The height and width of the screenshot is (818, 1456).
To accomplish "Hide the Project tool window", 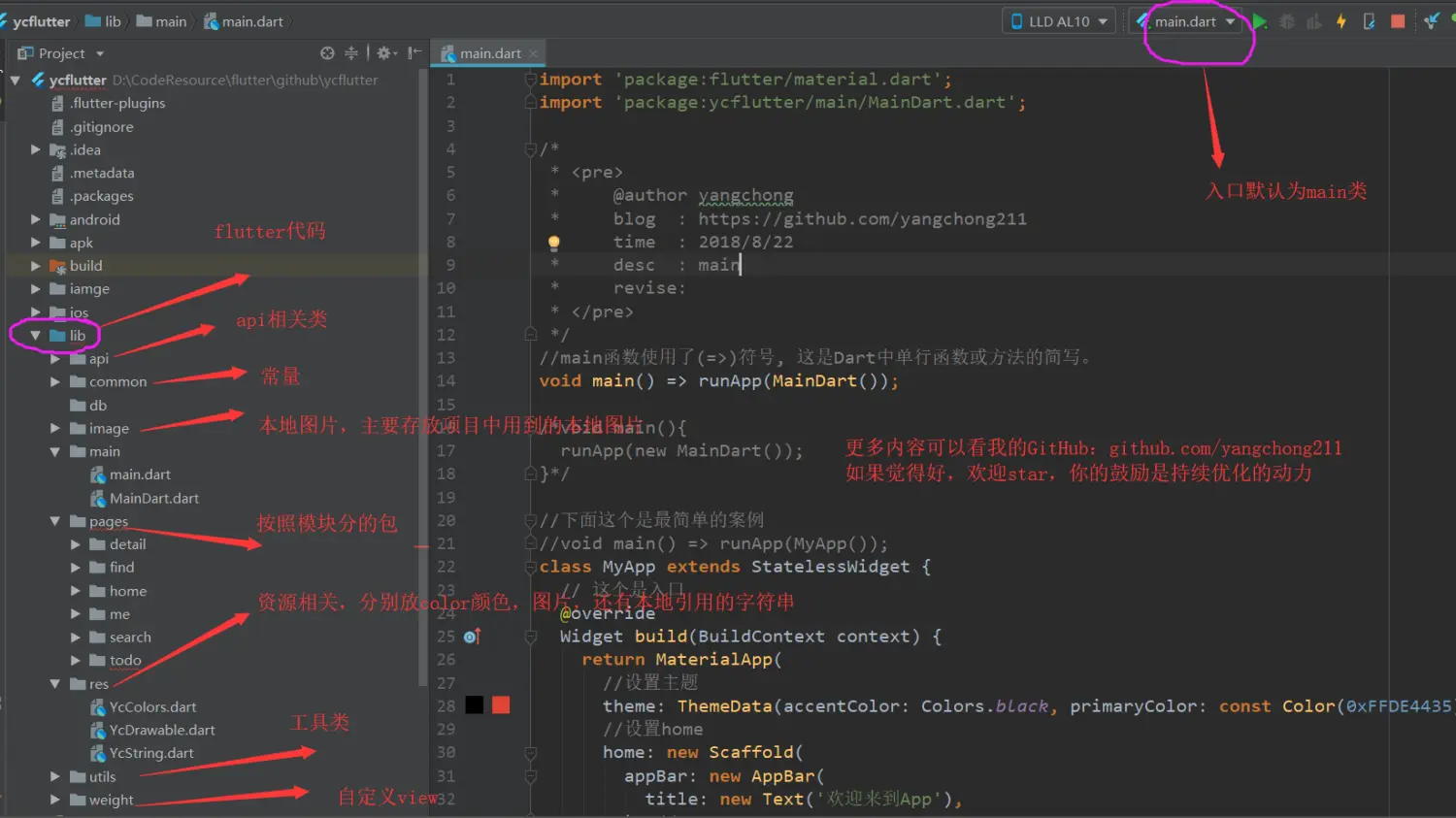I will point(414,53).
